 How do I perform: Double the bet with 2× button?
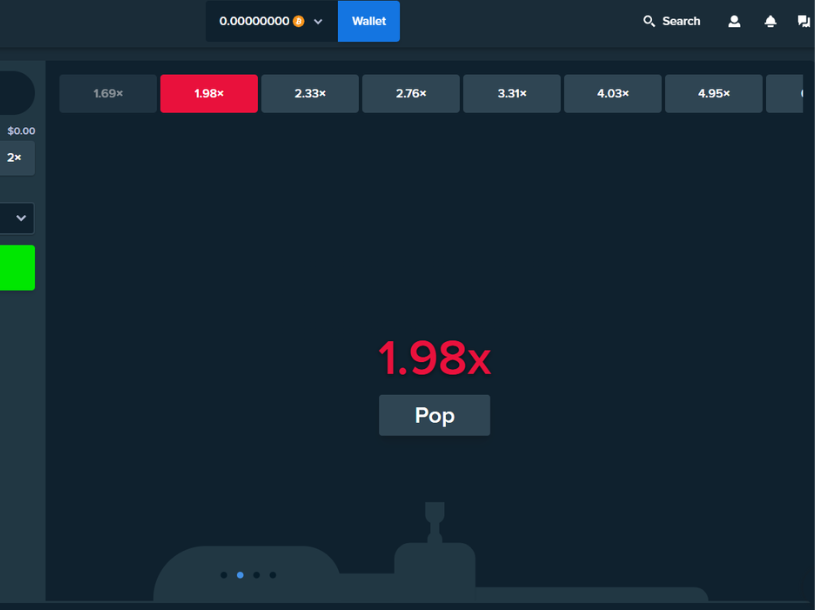pyautogui.click(x=16, y=157)
